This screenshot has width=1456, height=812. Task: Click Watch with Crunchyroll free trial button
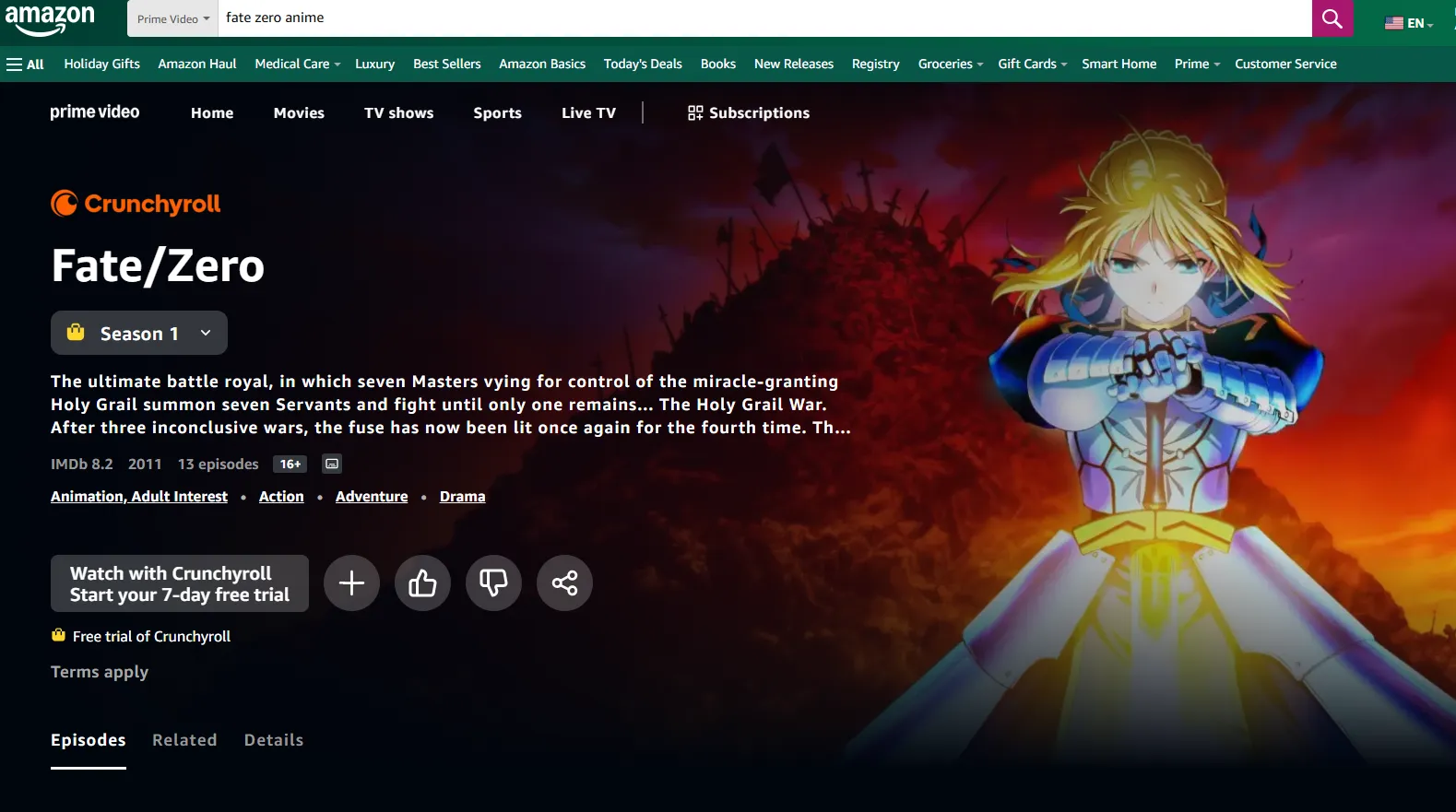tap(180, 583)
